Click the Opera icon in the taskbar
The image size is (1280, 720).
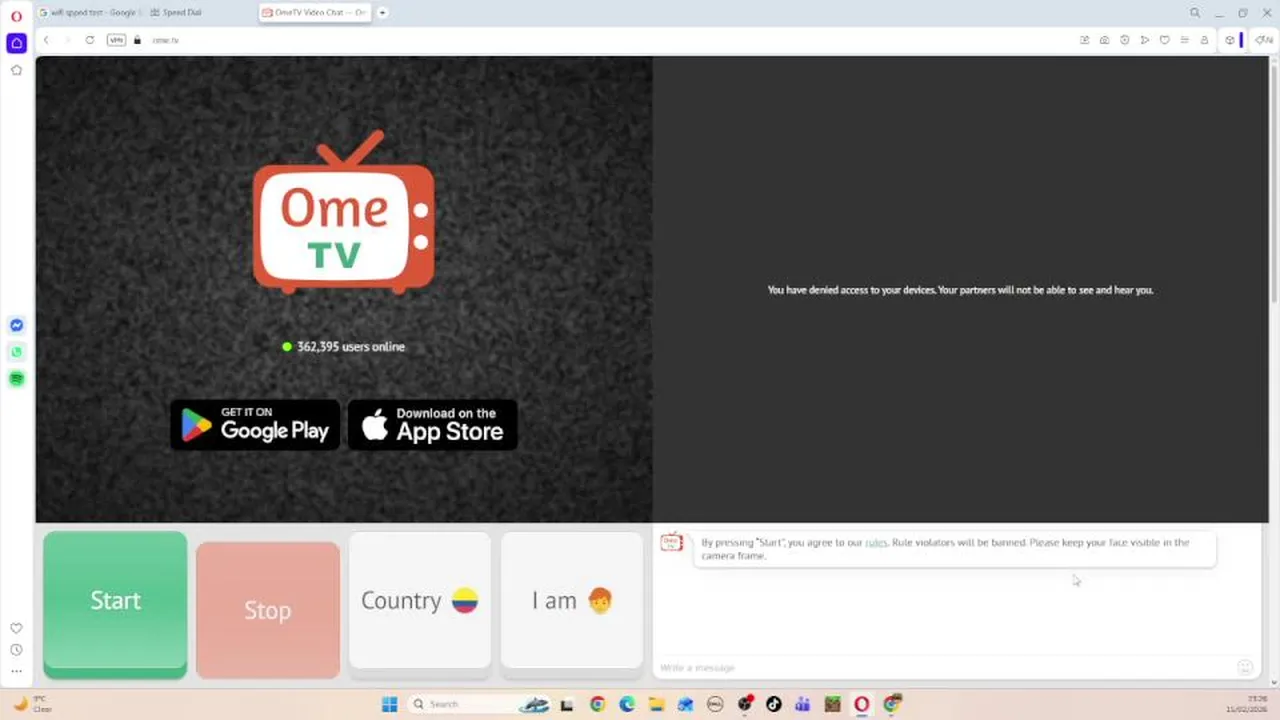point(861,704)
